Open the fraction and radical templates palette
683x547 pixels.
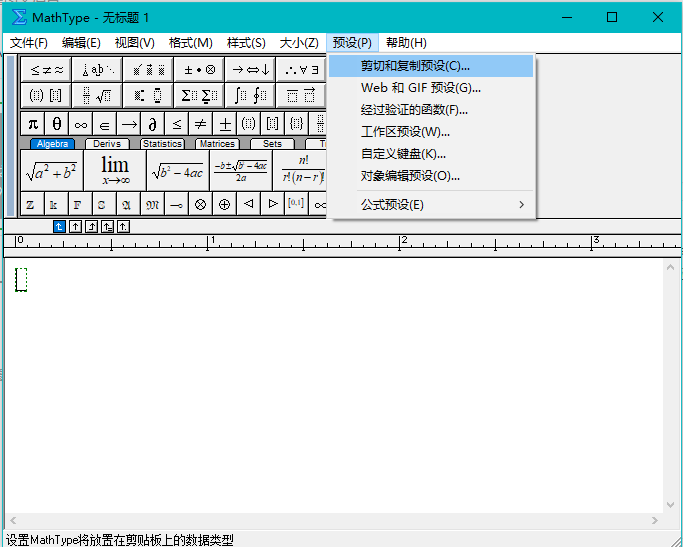tap(97, 95)
